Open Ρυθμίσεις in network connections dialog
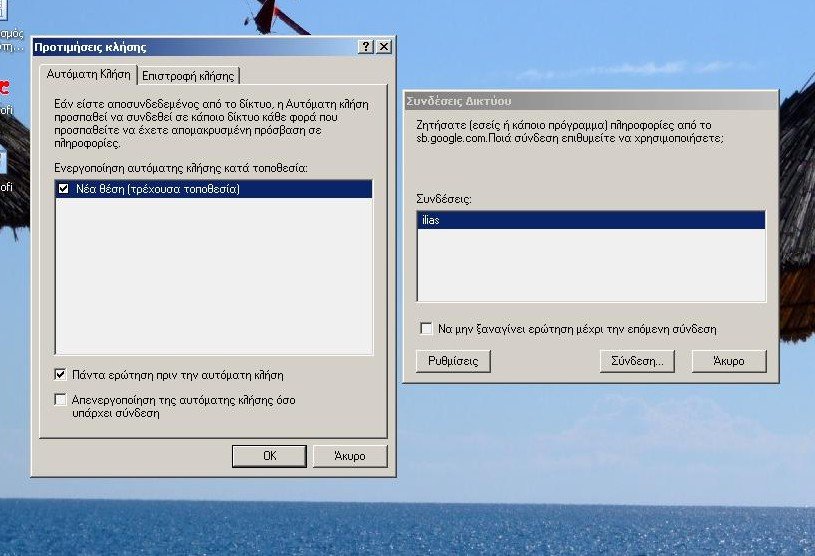The width and height of the screenshot is (815, 556). point(446,361)
